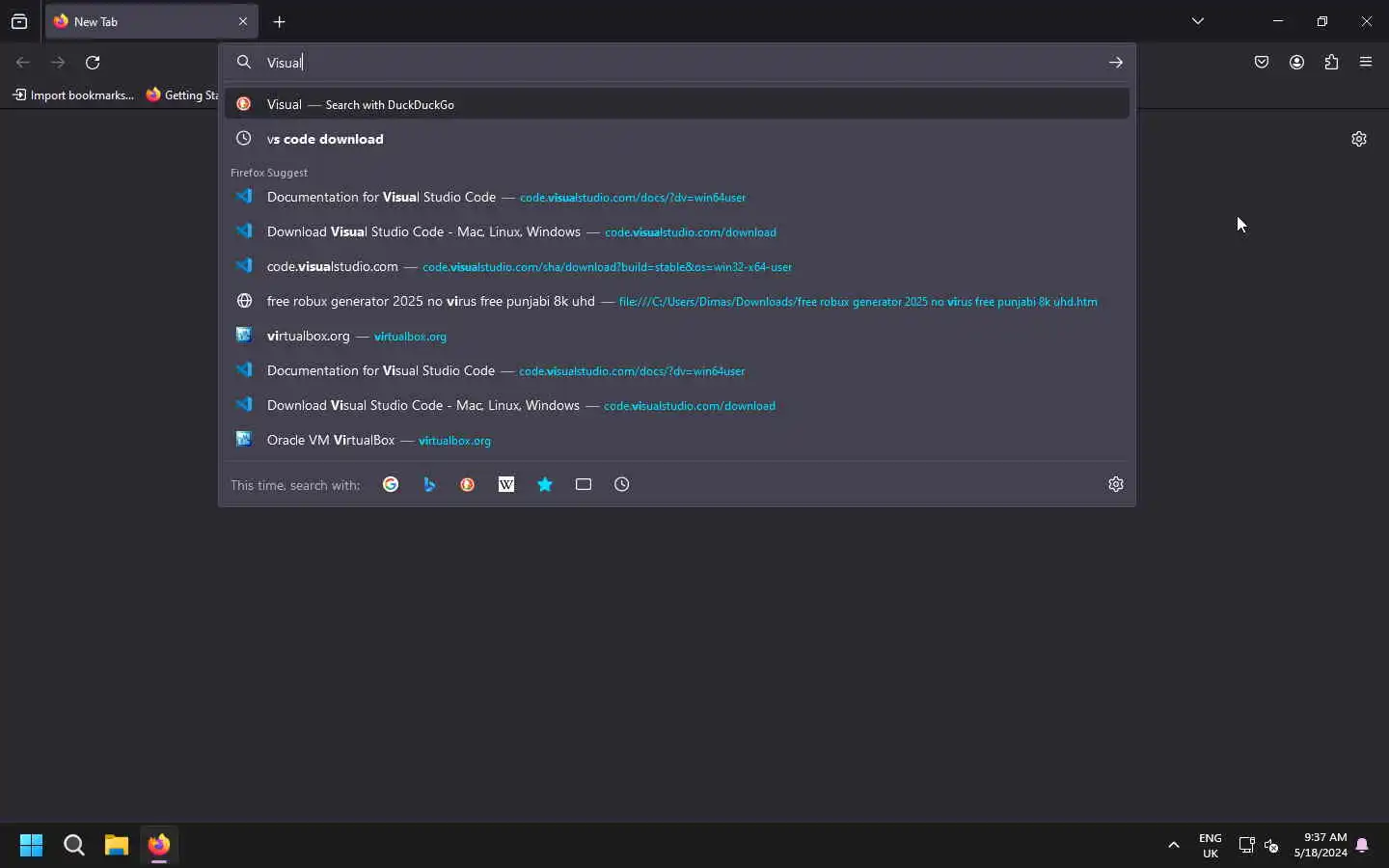Open virtualbox.org suggestion

(677, 336)
